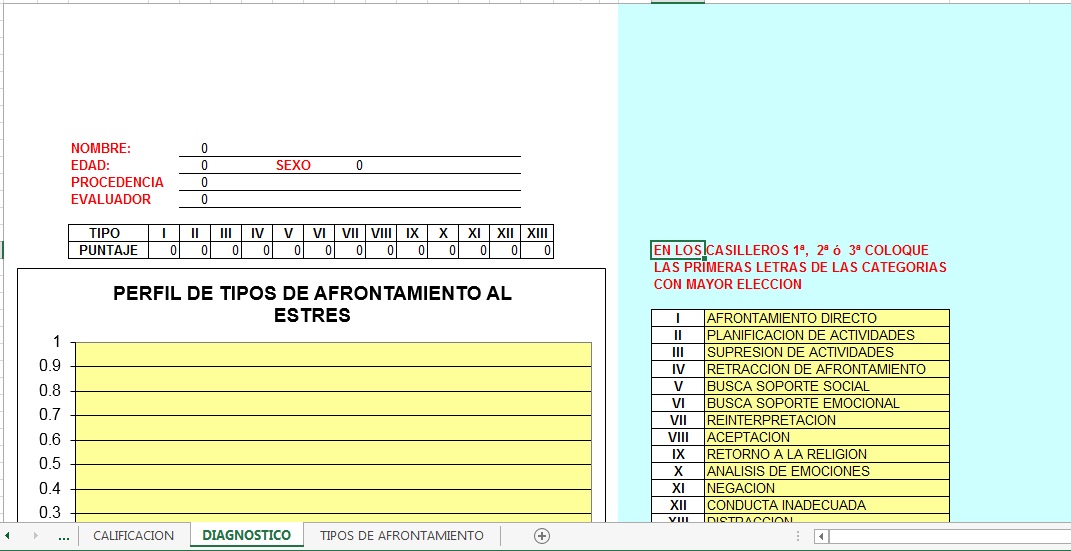1071x551 pixels.
Task: Click the previous sheet navigation arrow
Action: [x=8, y=536]
